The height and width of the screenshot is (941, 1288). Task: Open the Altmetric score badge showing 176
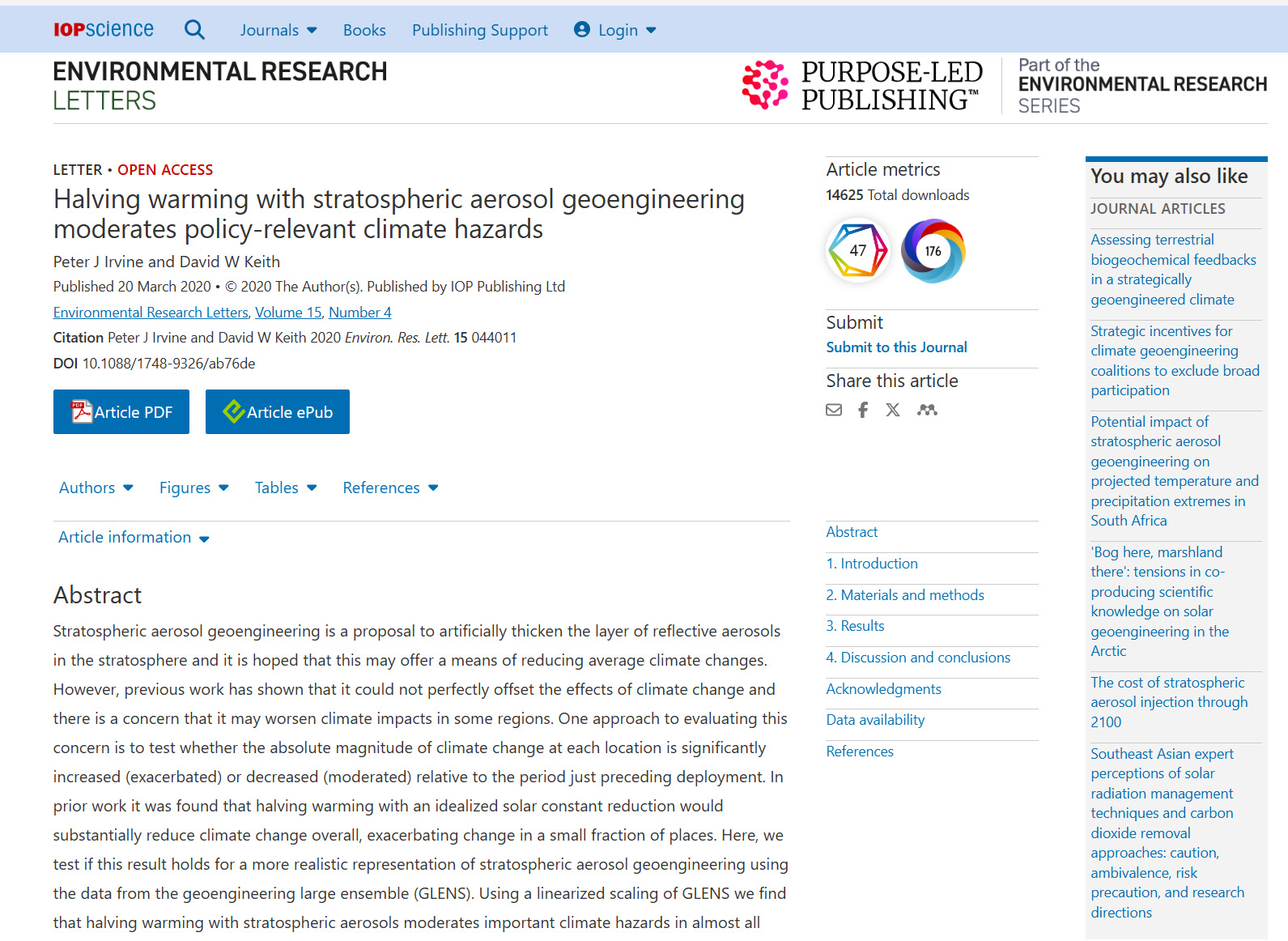click(933, 251)
